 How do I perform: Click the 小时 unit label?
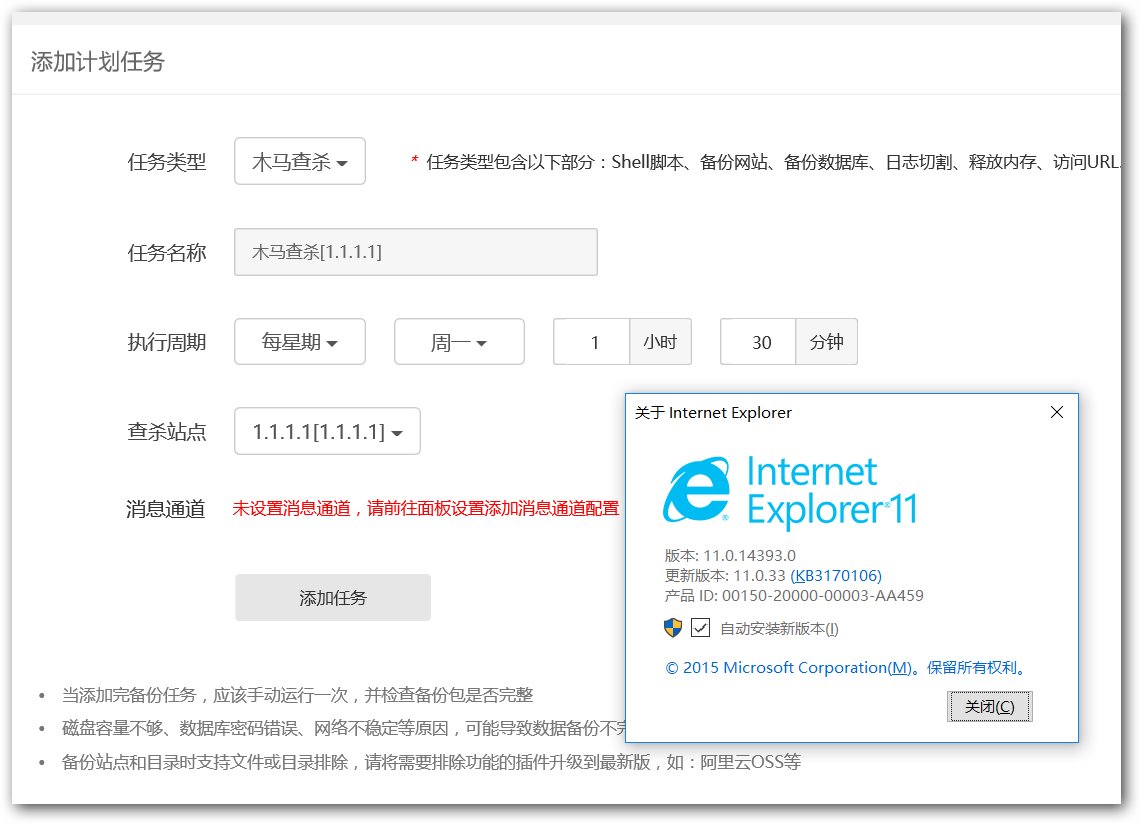[x=660, y=342]
